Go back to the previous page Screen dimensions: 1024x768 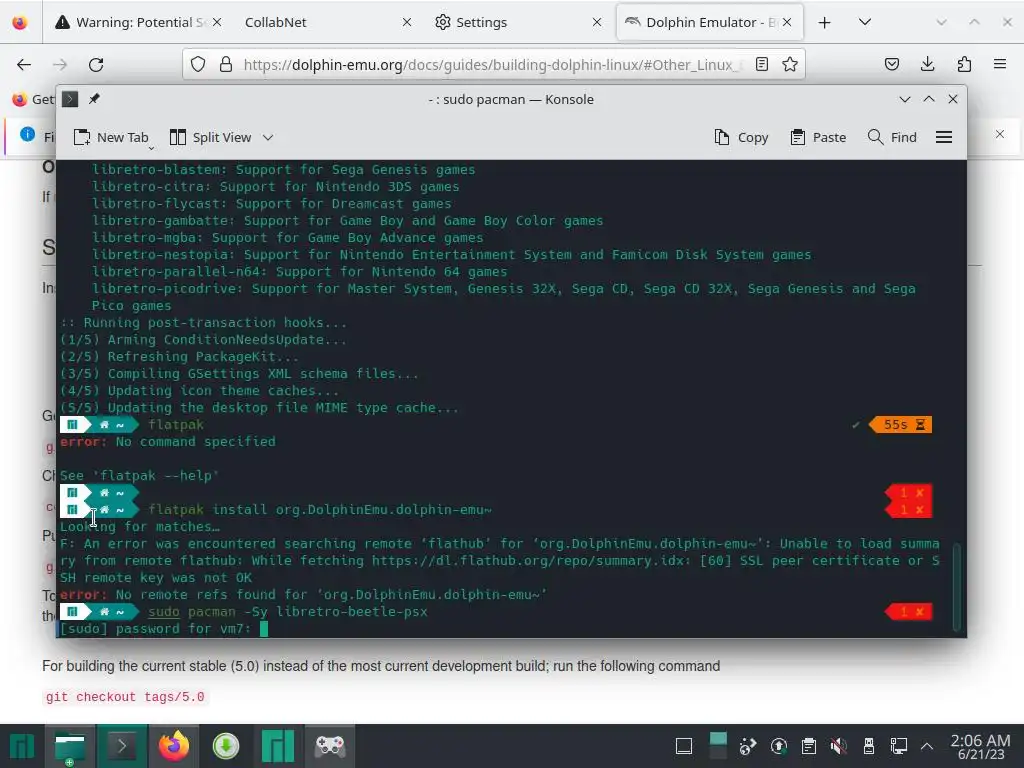pyautogui.click(x=24, y=65)
